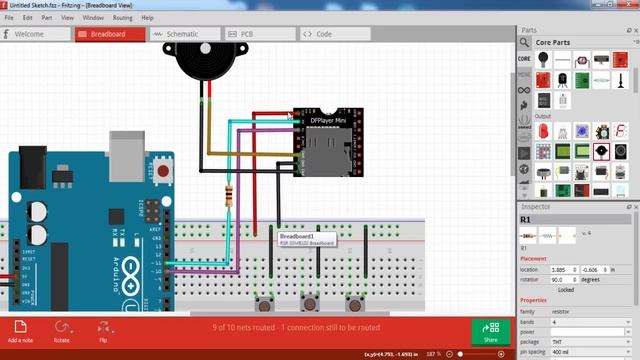
Task: Select the resistor on the cyan wire
Action: pos(229,196)
